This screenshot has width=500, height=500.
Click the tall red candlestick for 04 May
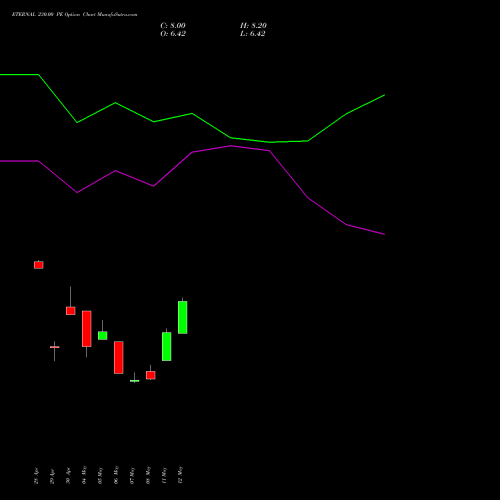[87, 329]
